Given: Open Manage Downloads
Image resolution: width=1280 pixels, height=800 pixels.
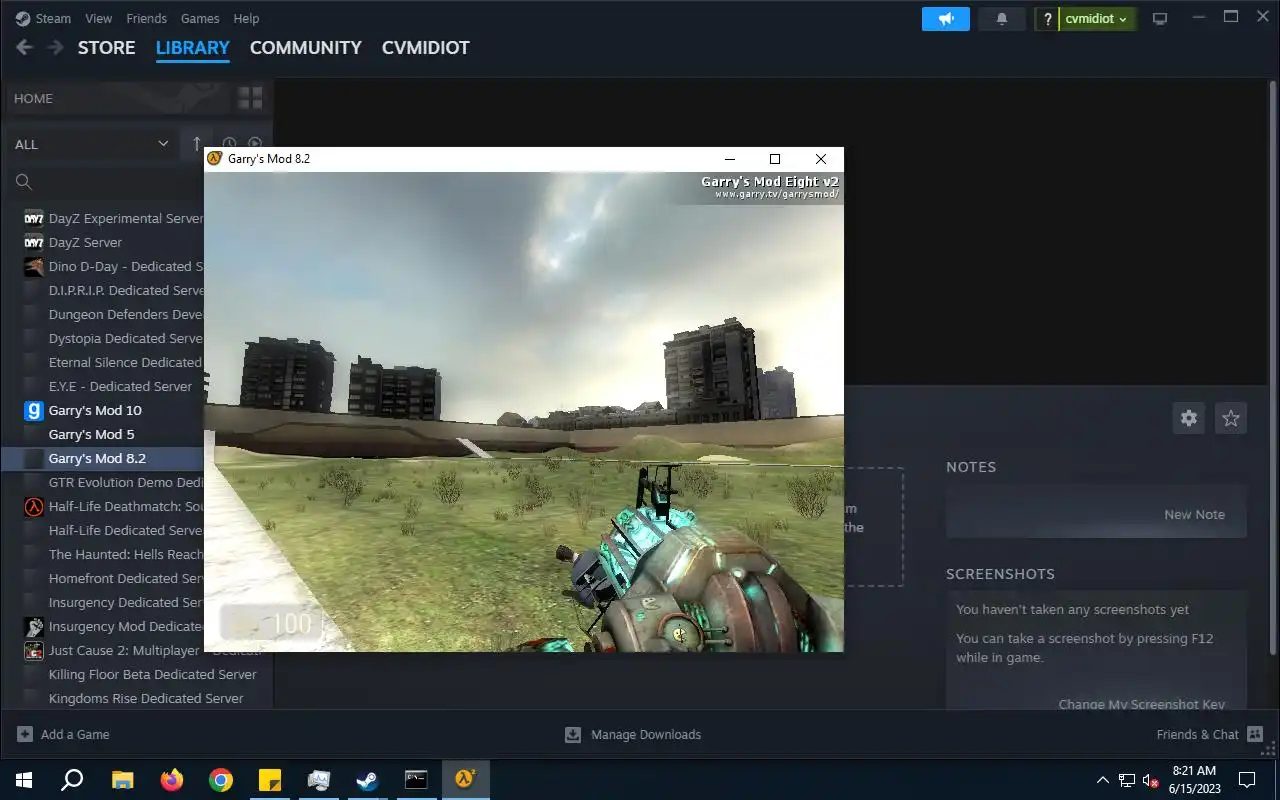Looking at the screenshot, I should (x=633, y=734).
